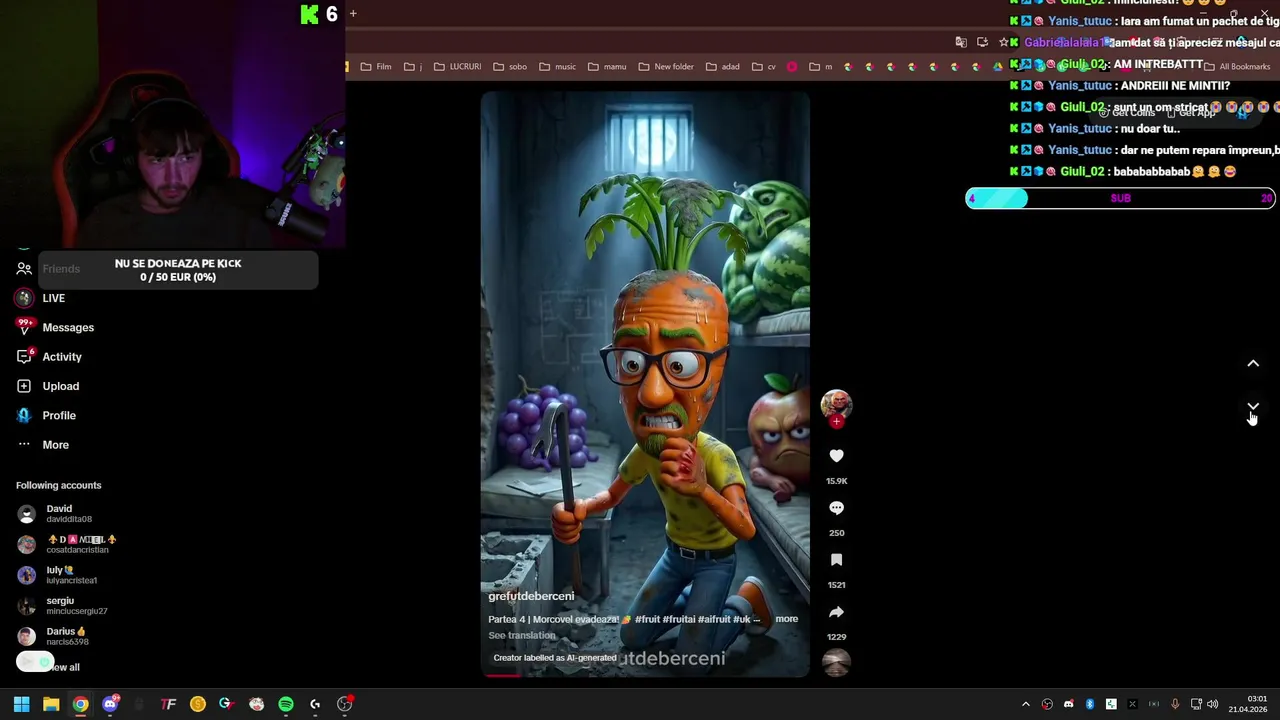This screenshot has width=1280, height=720.
Task: Open the TF app in the taskbar
Action: click(168, 704)
